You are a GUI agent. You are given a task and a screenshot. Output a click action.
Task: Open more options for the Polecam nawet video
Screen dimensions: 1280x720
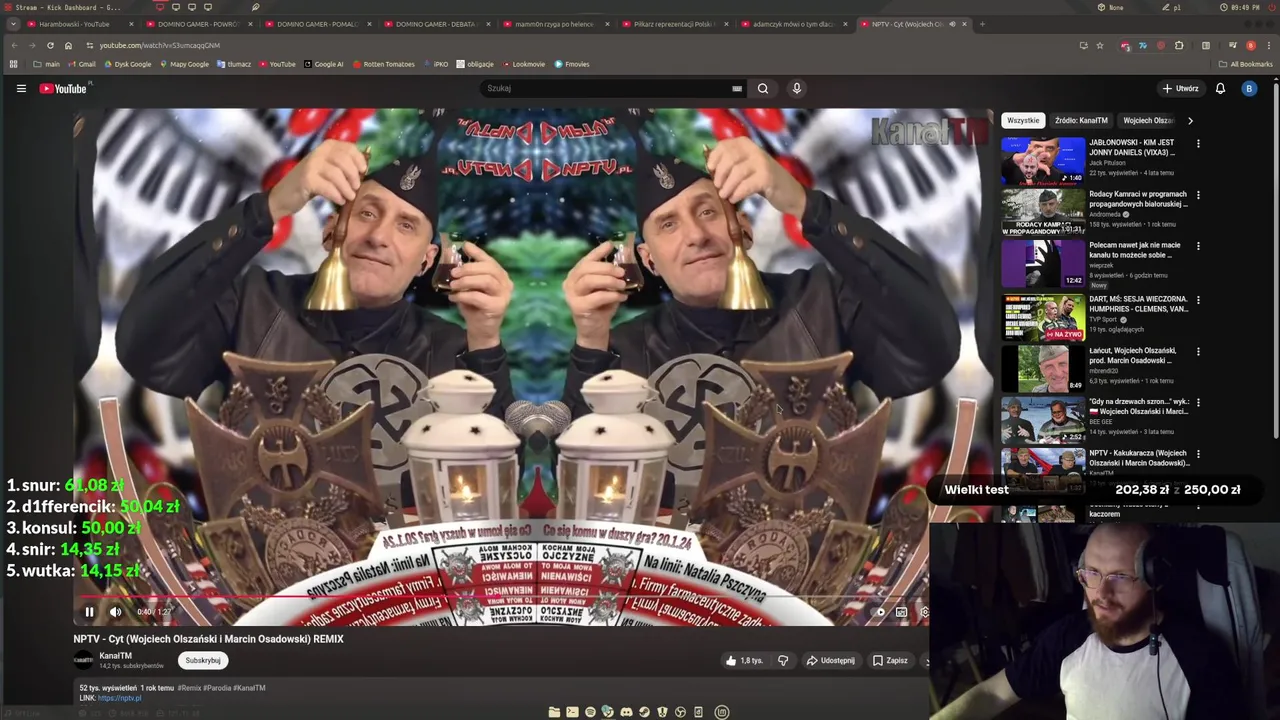[x=1198, y=246]
